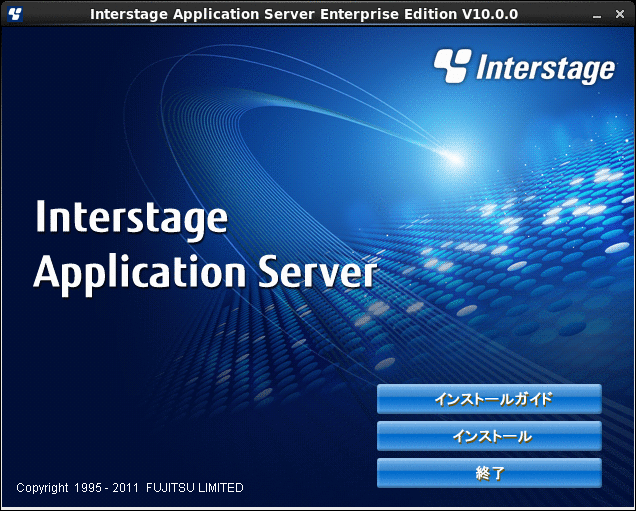This screenshot has width=636, height=511.
Task: Click the Interstage logo at top right
Action: click(524, 67)
